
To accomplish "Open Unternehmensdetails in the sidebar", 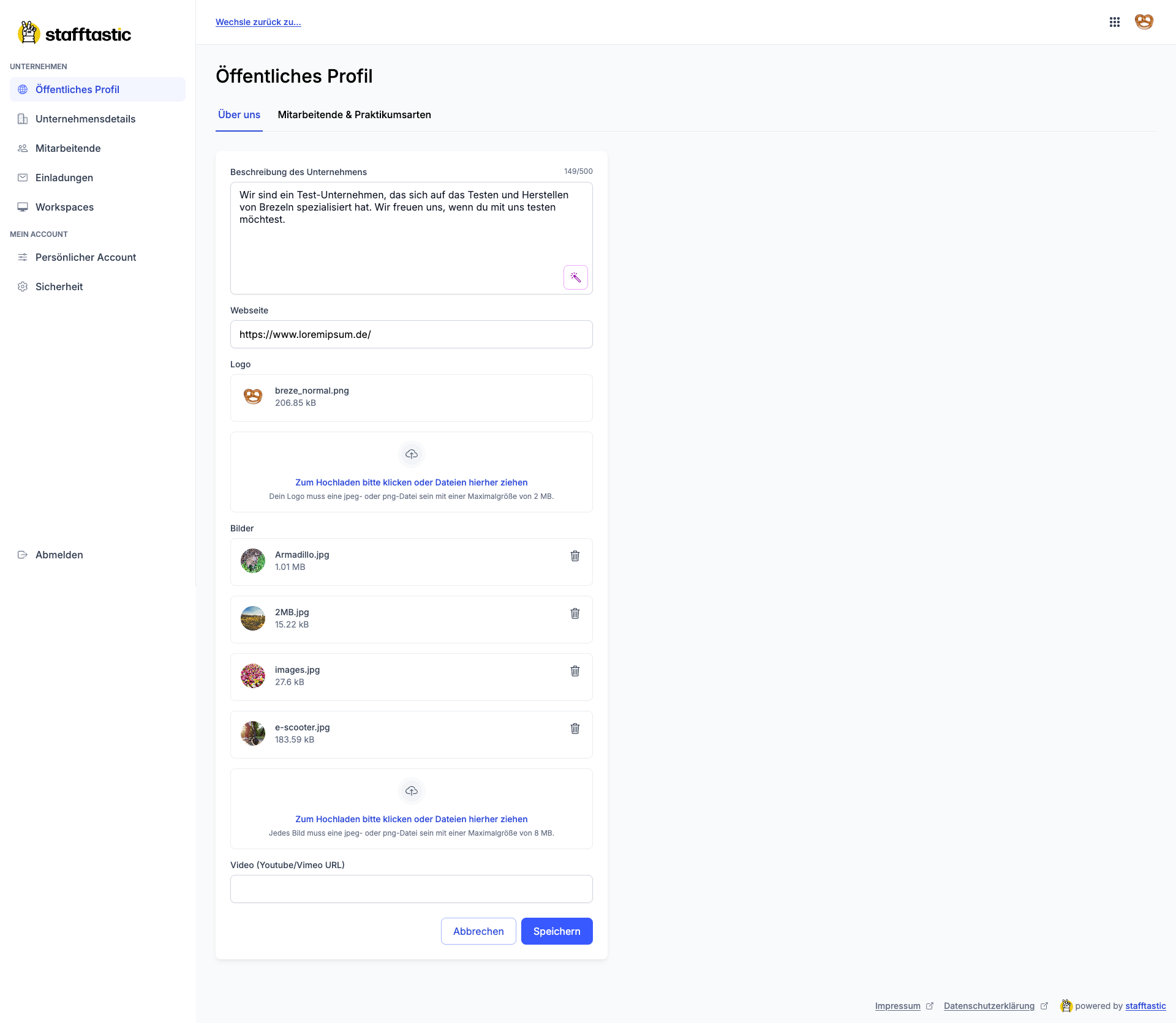I will tap(85, 119).
